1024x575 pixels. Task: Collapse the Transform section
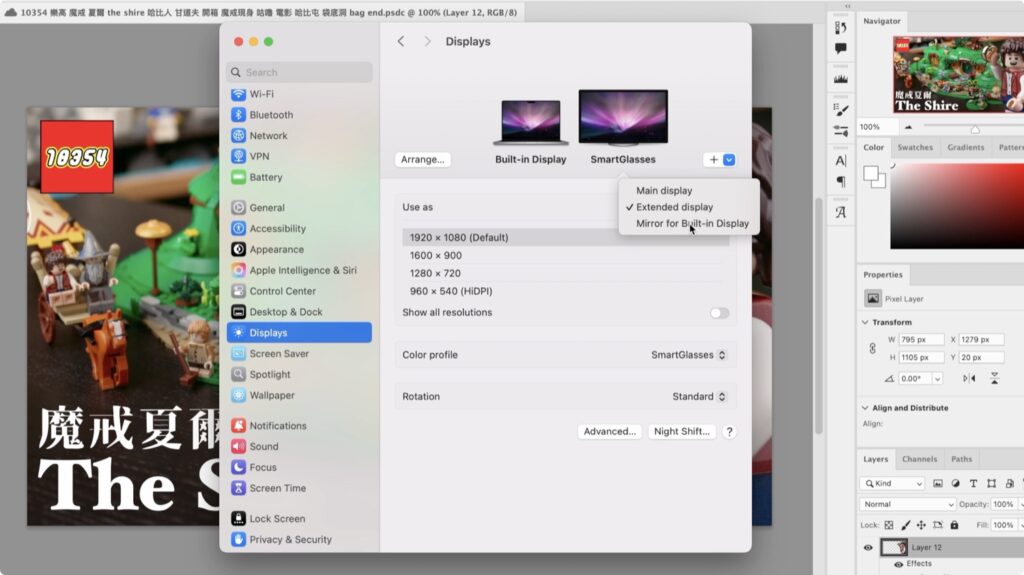pos(865,322)
